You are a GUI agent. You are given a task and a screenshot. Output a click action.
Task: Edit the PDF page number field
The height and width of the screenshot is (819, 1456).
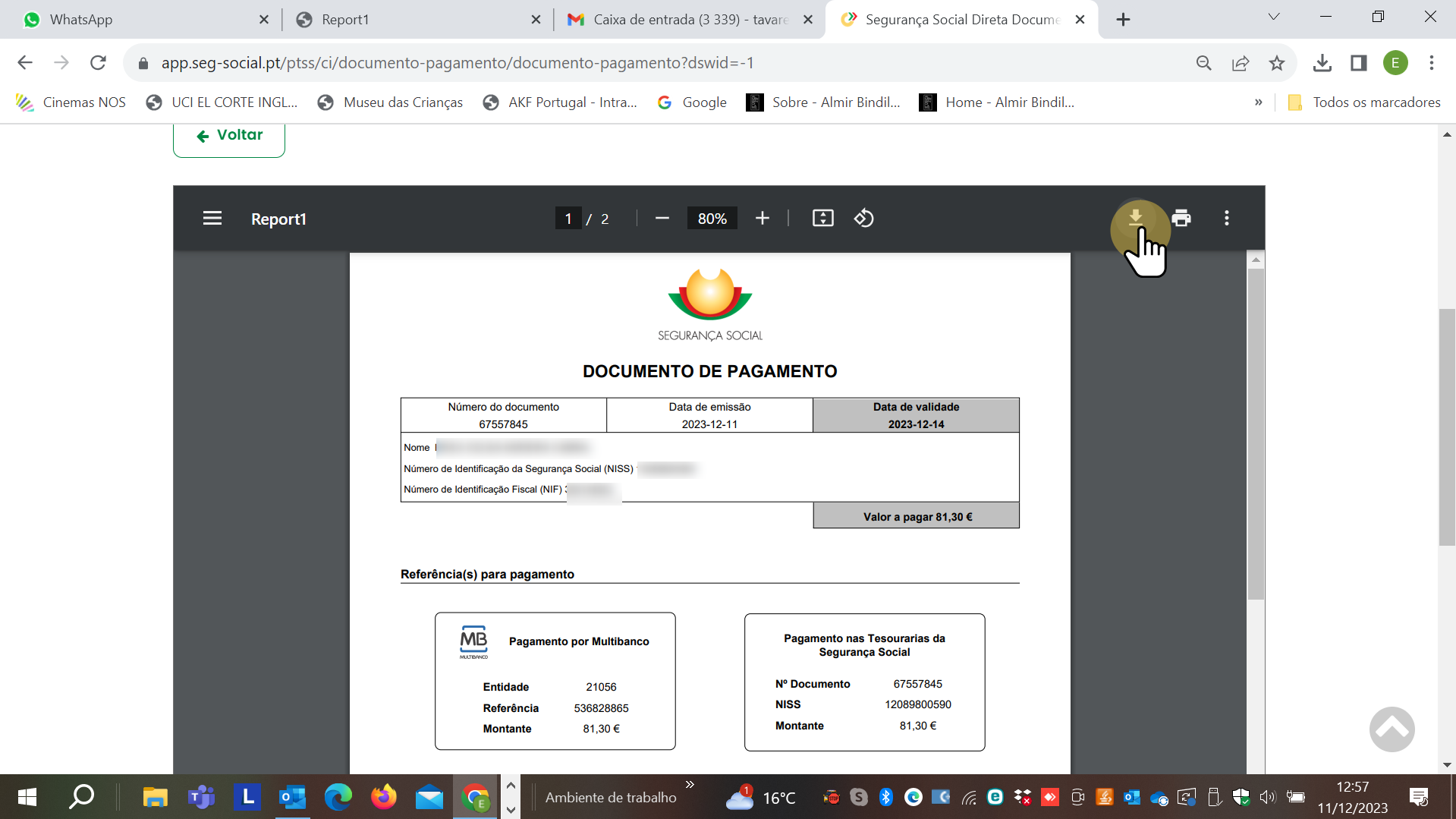[x=568, y=219]
